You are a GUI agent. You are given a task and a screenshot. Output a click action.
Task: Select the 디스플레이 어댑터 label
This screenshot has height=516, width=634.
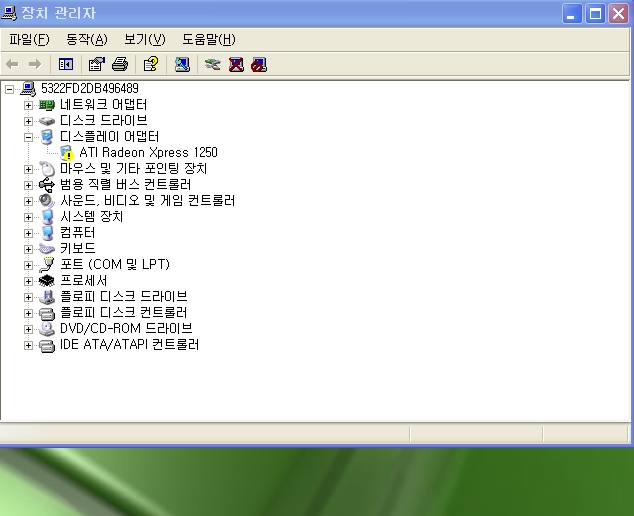click(110, 137)
